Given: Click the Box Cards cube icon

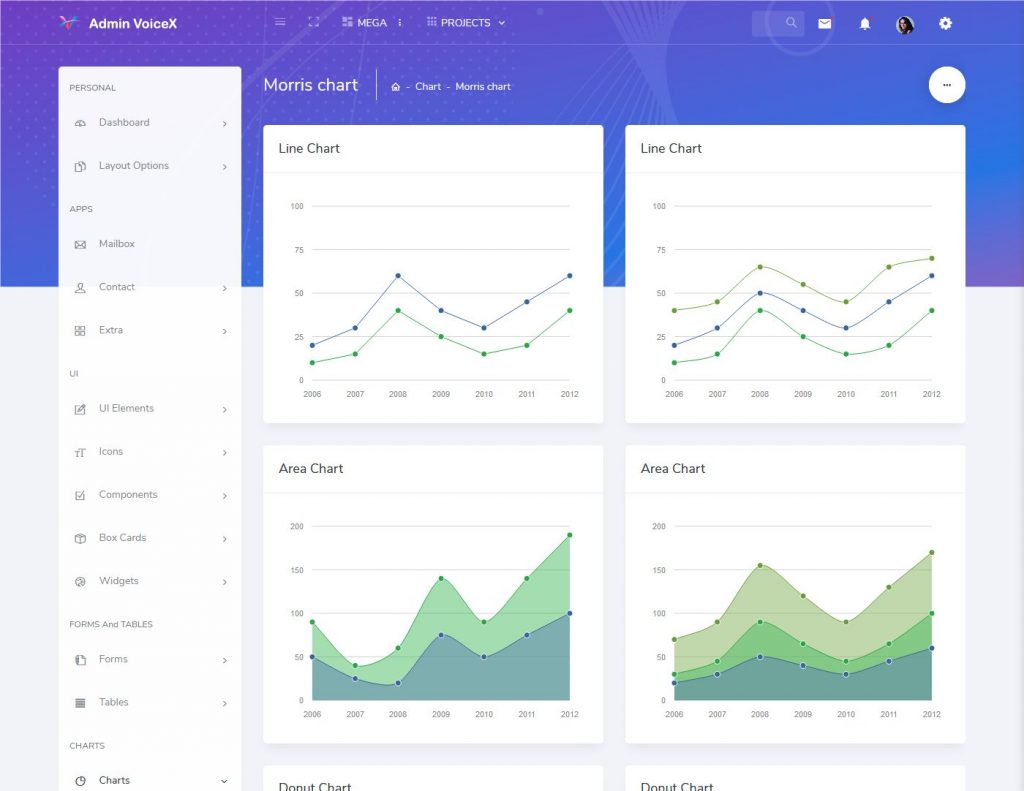Looking at the screenshot, I should [x=80, y=538].
